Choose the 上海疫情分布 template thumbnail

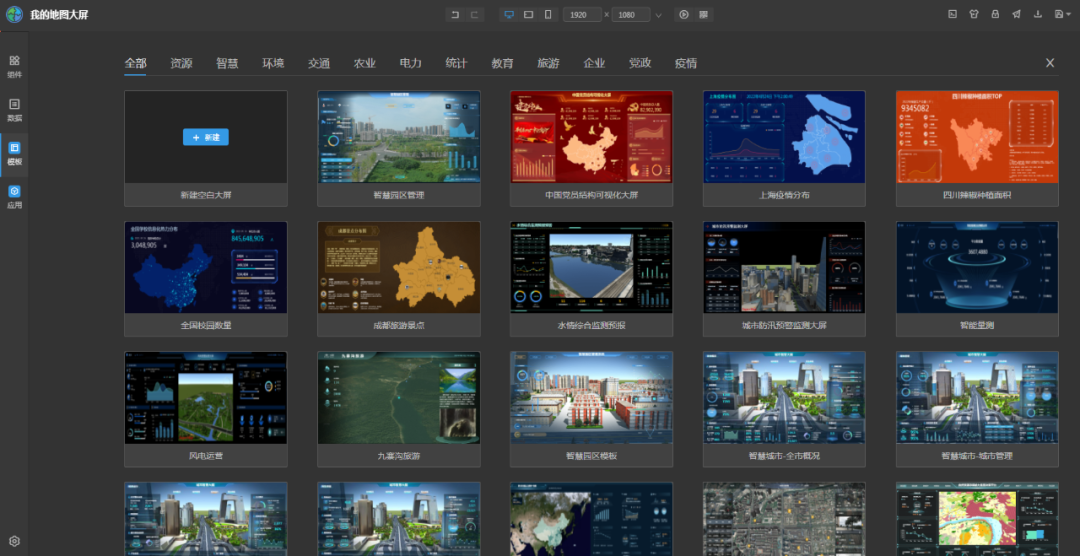[784, 137]
